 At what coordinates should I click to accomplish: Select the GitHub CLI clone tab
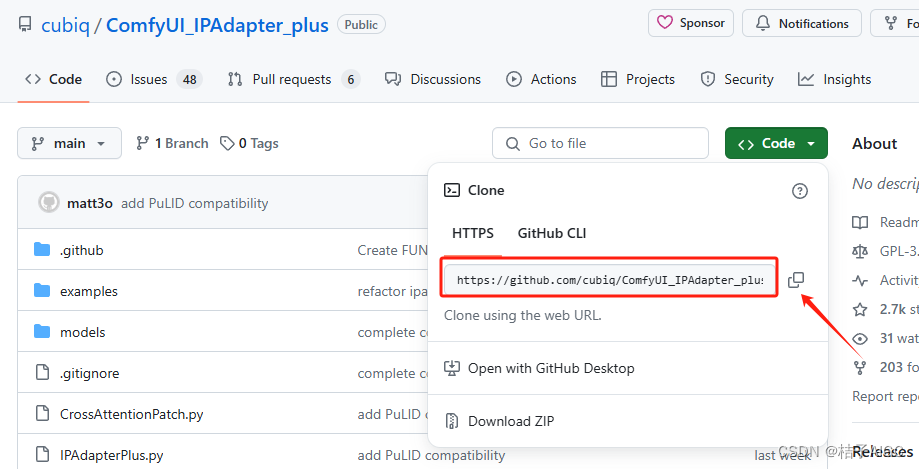pos(552,233)
